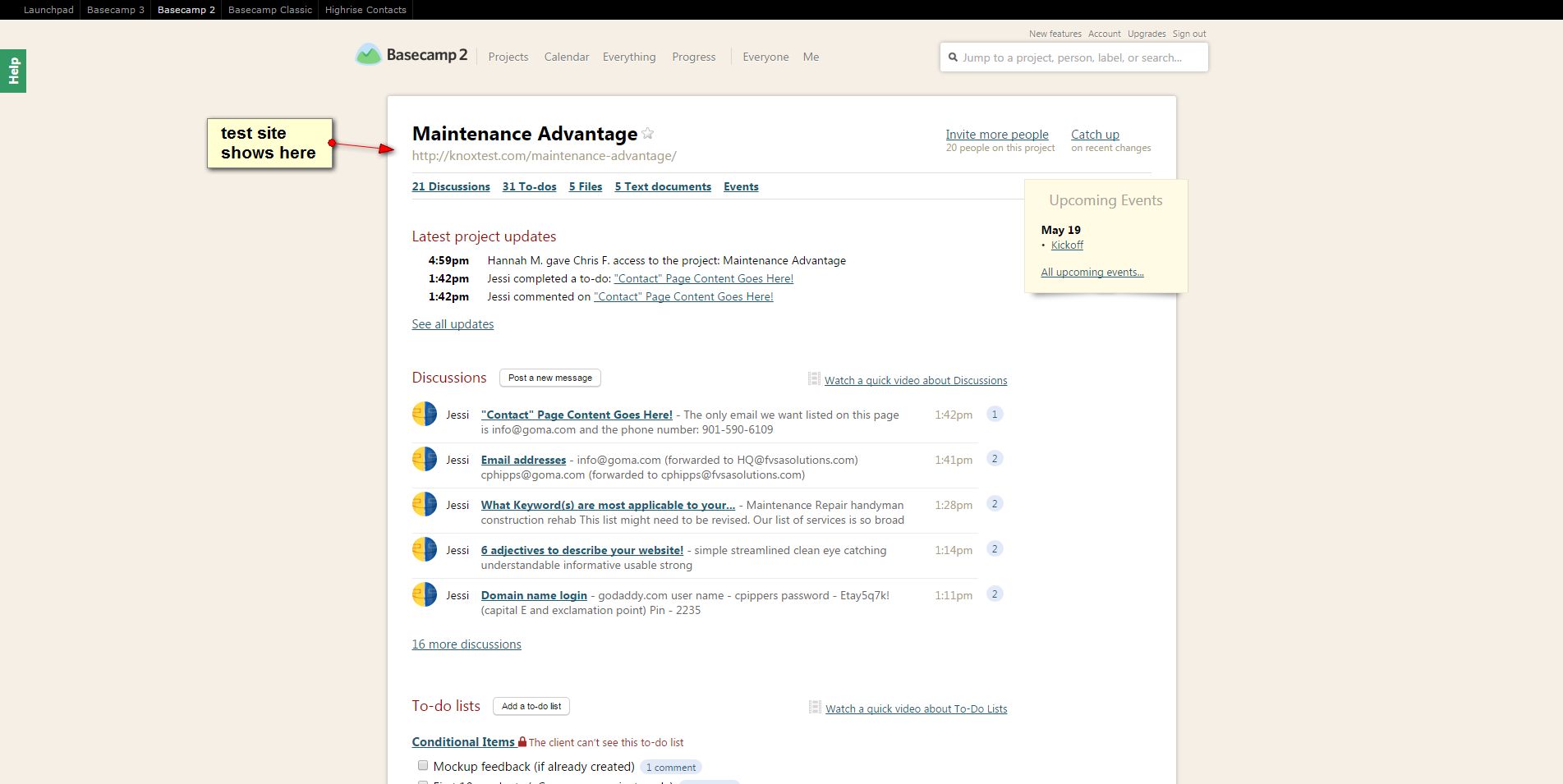This screenshot has width=1563, height=784.
Task: Click the Basecamp 2 mountain logo icon
Action: [x=368, y=55]
